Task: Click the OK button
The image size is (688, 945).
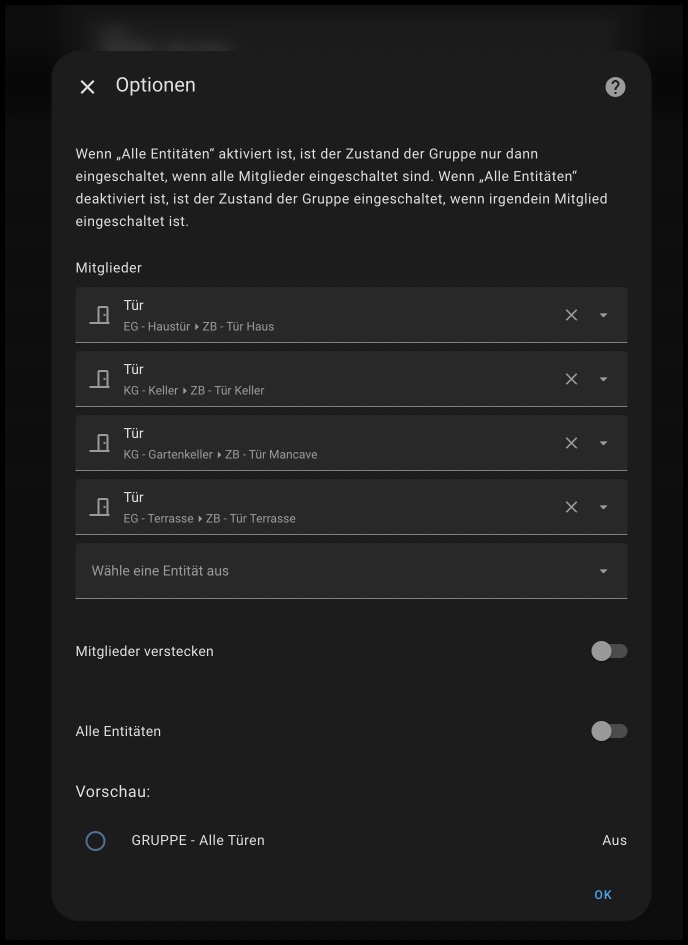Action: [602, 895]
